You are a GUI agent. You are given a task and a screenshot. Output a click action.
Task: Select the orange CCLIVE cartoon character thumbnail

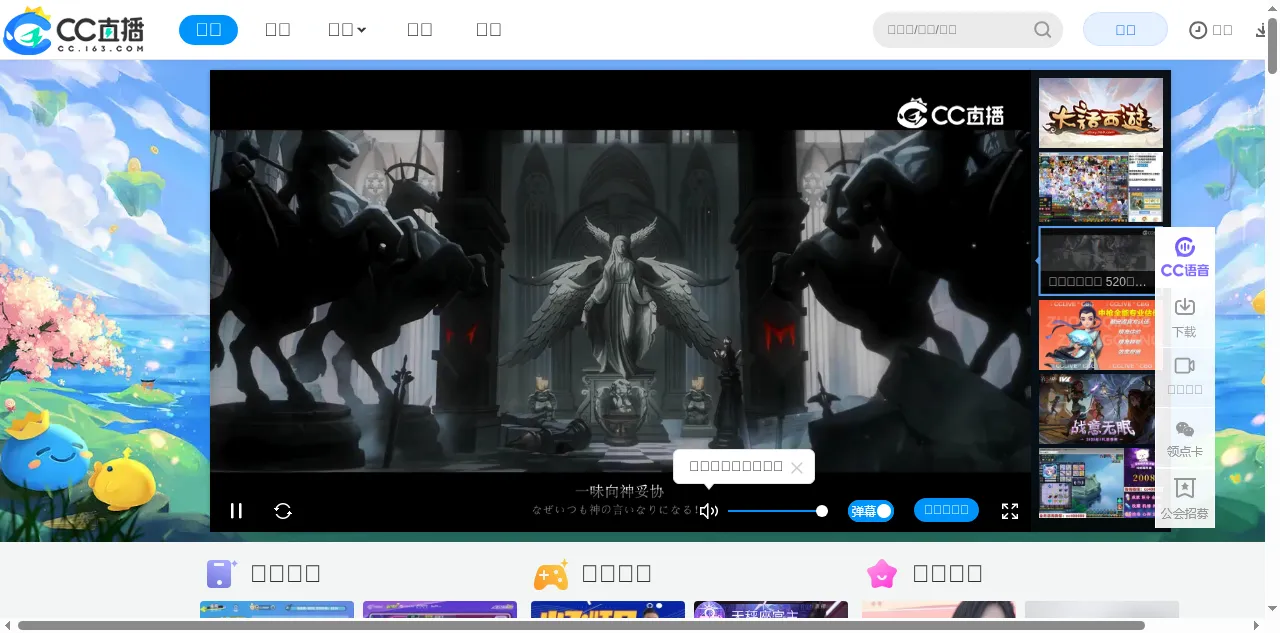1097,335
